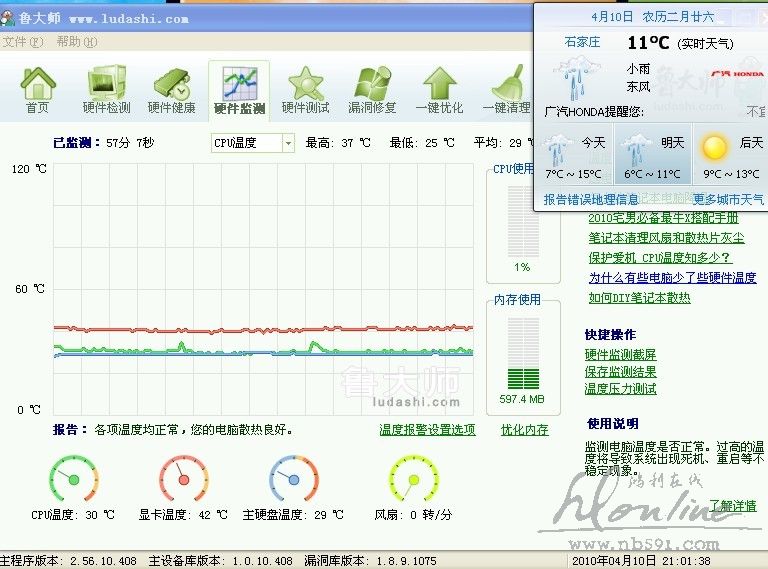Select the 硬件监测 hardware monitor tab
This screenshot has width=768, height=569.
(239, 91)
